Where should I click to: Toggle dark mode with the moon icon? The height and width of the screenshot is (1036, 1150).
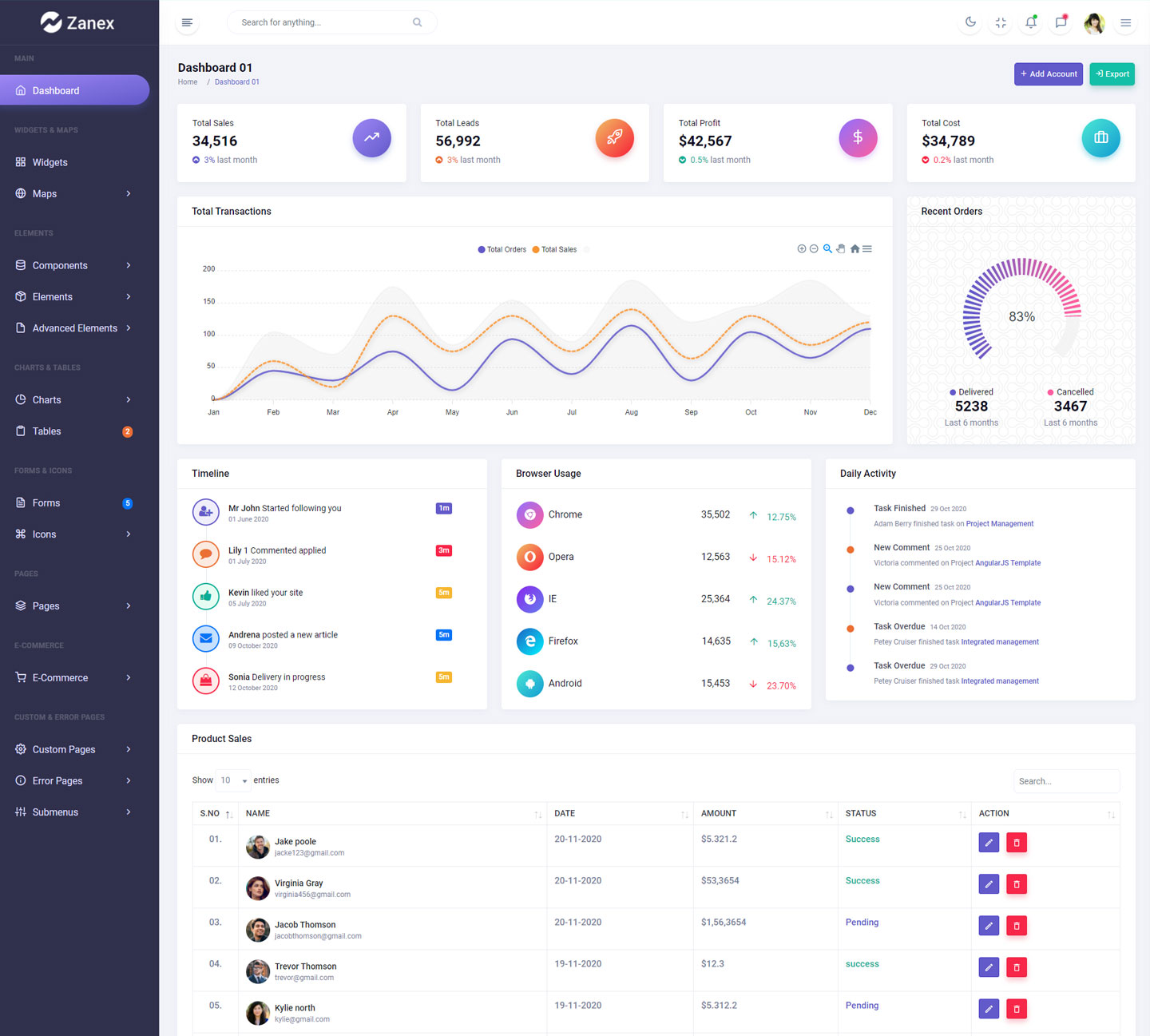point(970,22)
